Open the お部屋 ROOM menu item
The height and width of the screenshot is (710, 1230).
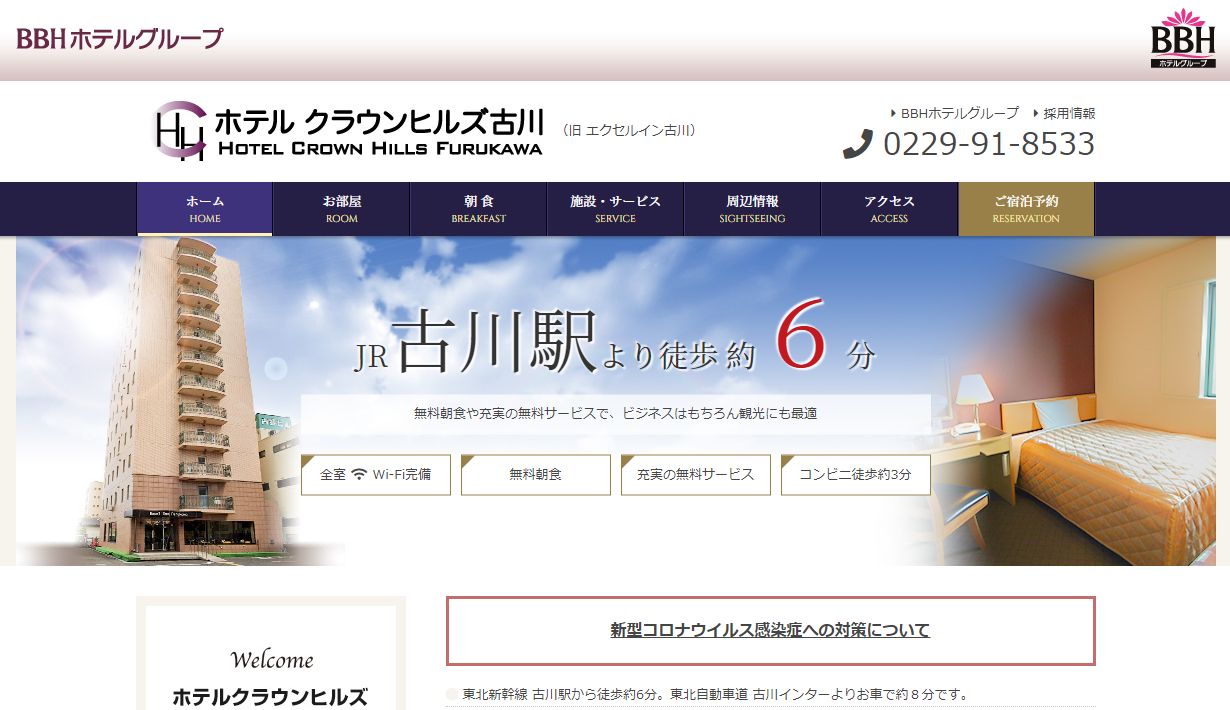(342, 209)
